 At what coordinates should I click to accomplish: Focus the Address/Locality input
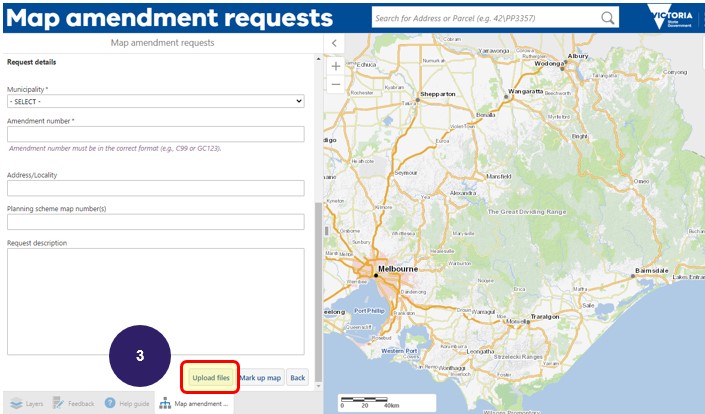(x=155, y=188)
